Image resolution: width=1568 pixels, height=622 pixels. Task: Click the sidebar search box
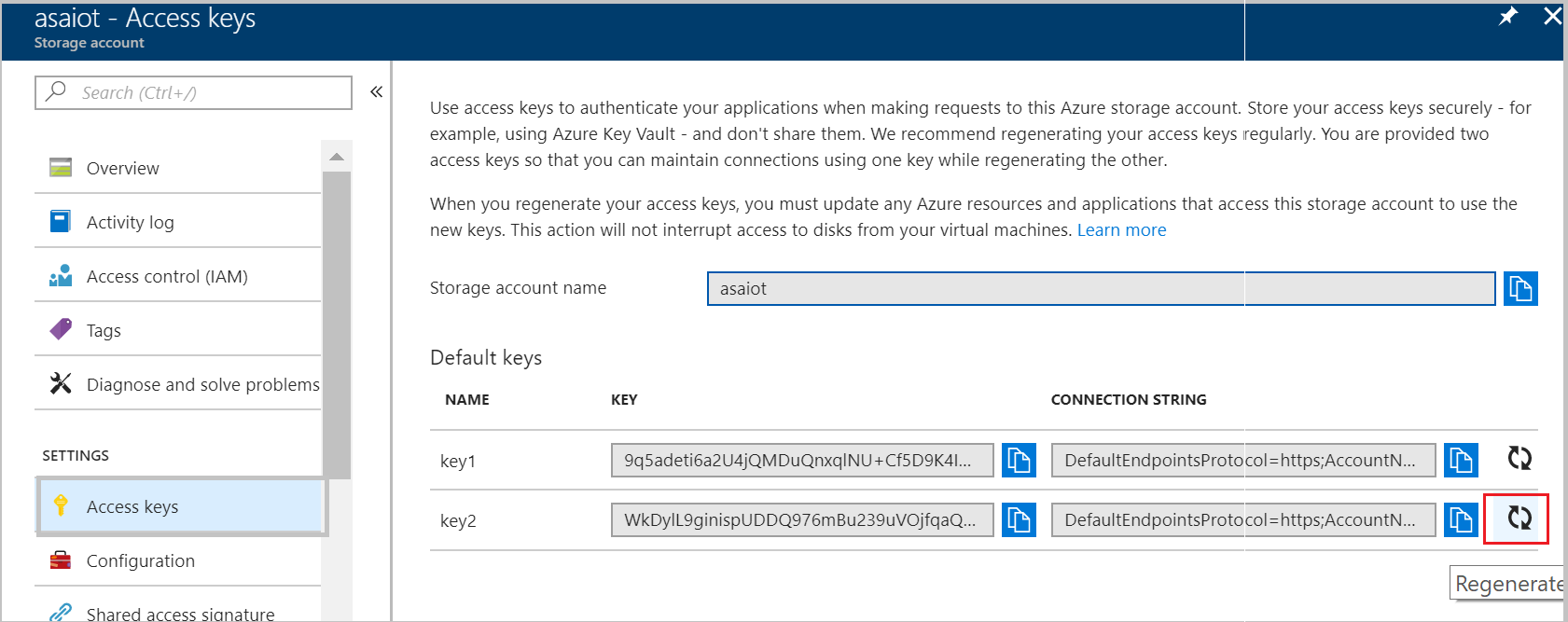tap(193, 92)
